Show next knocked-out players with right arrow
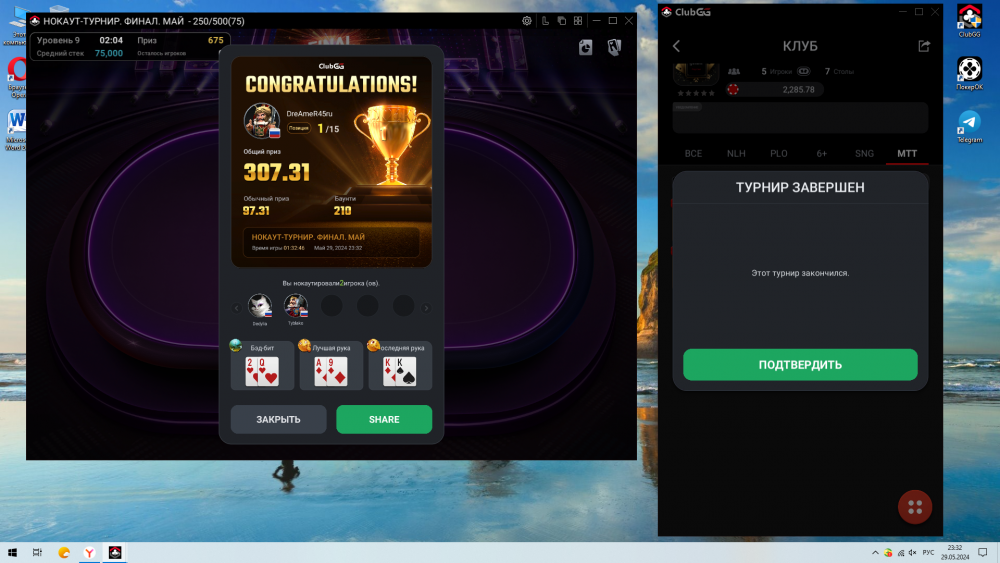Image resolution: width=1000 pixels, height=563 pixels. click(426, 308)
